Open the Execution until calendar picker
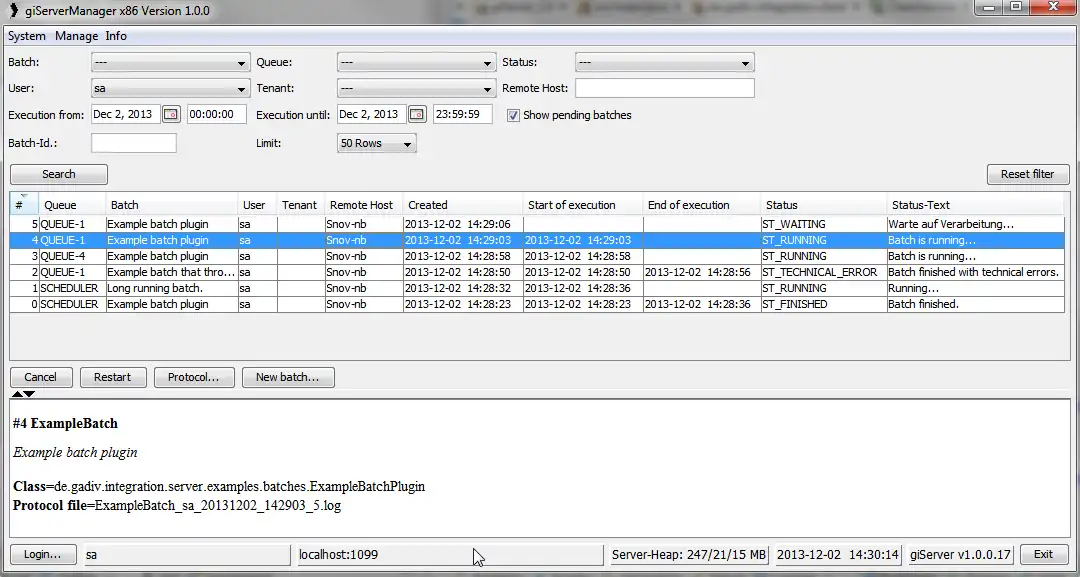1080x577 pixels. pyautogui.click(x=417, y=114)
